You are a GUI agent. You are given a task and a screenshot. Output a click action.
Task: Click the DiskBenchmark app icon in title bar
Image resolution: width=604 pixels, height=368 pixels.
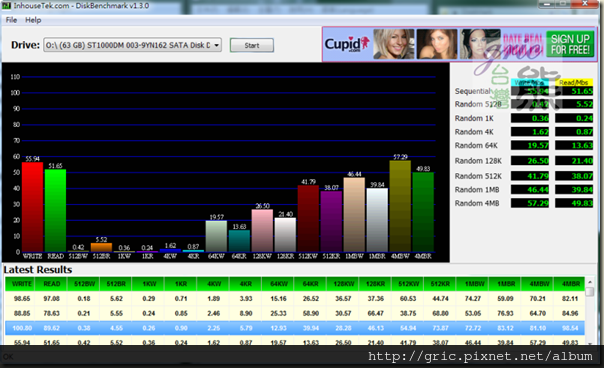click(x=6, y=5)
